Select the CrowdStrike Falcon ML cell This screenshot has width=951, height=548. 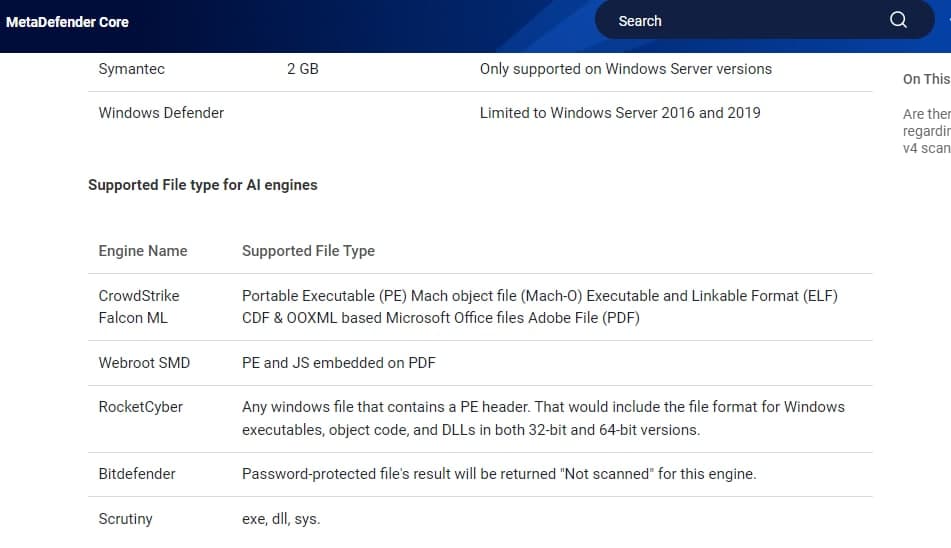point(139,307)
